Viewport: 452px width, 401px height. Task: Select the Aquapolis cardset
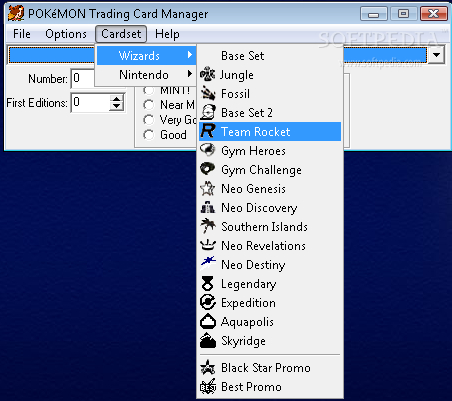point(270,322)
